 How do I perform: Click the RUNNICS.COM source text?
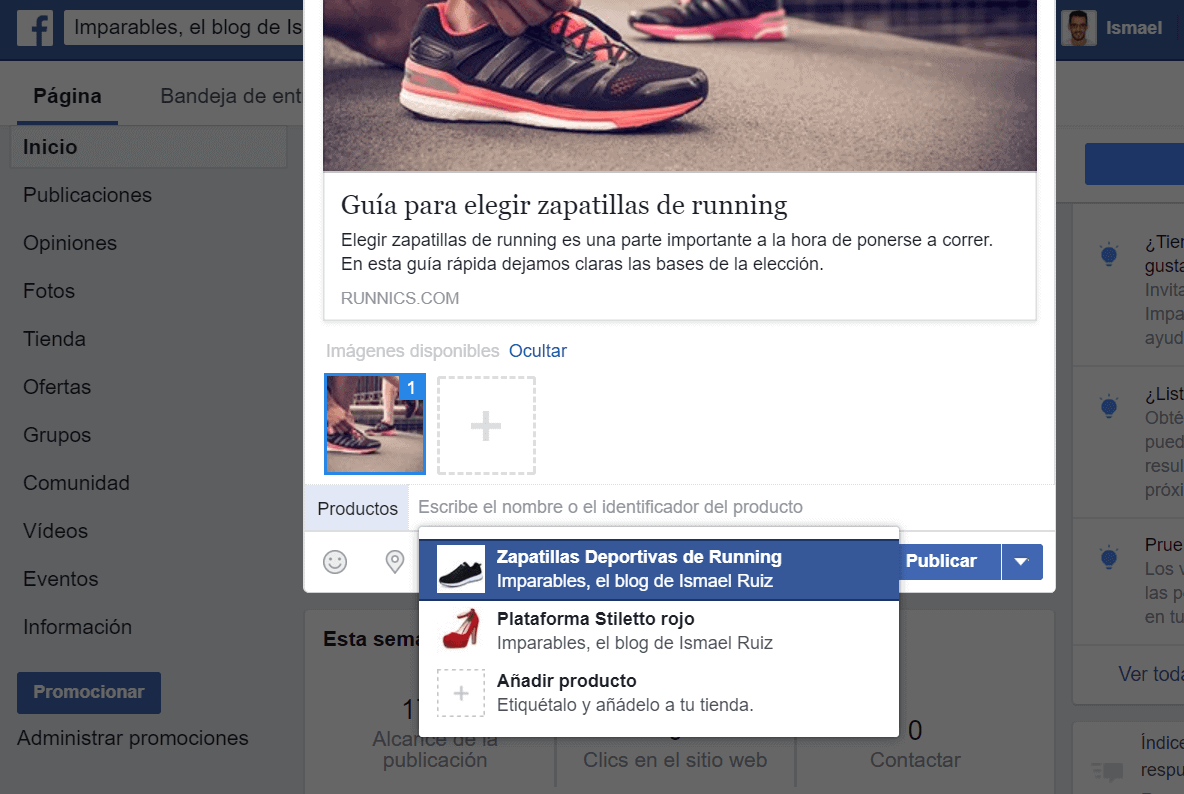399,298
